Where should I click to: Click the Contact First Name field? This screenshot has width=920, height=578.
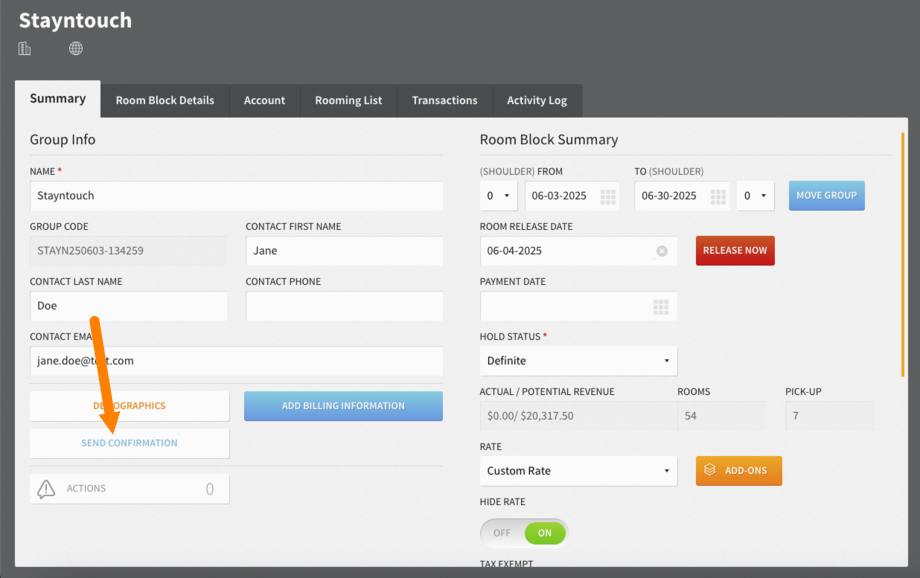point(344,251)
